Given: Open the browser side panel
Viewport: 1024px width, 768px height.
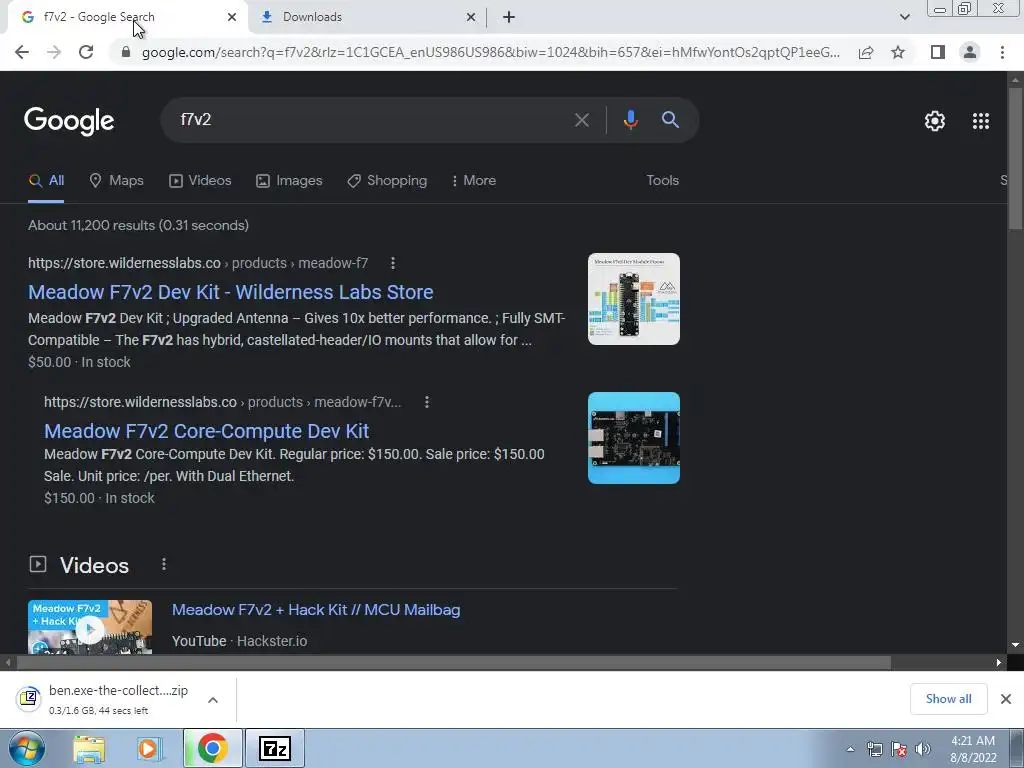Looking at the screenshot, I should [938, 52].
